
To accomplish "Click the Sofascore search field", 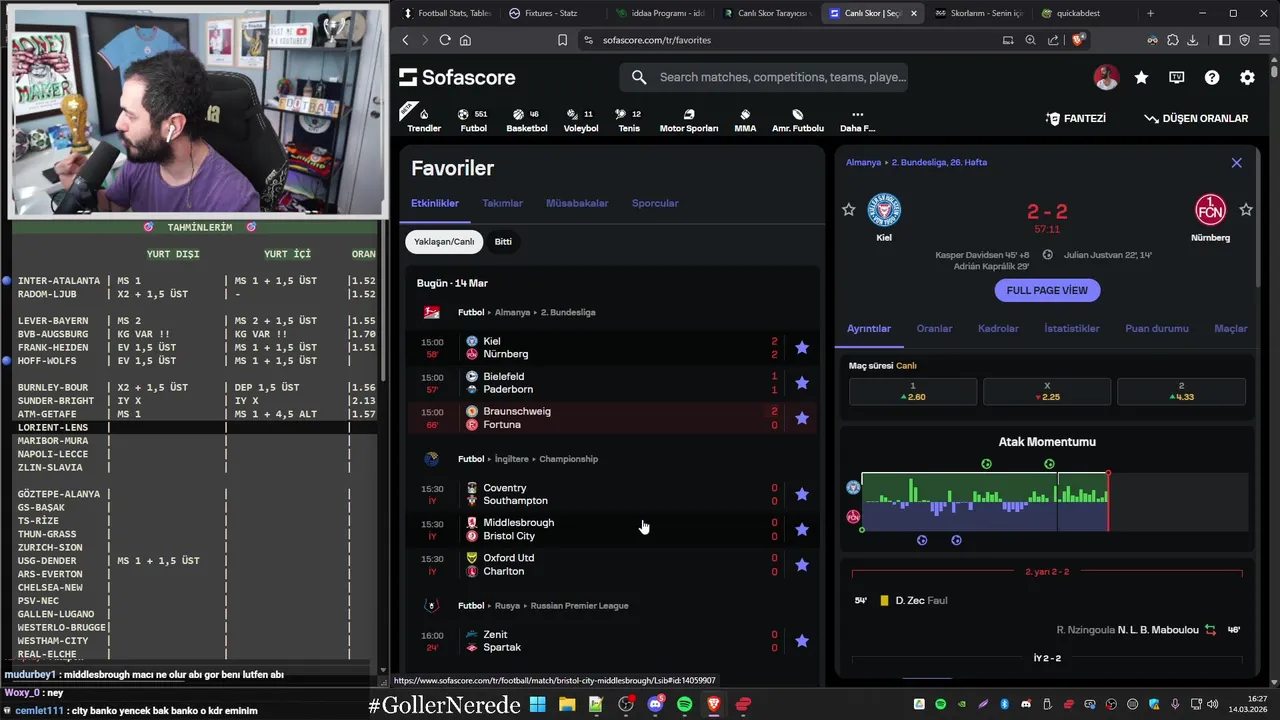I will pyautogui.click(x=764, y=77).
